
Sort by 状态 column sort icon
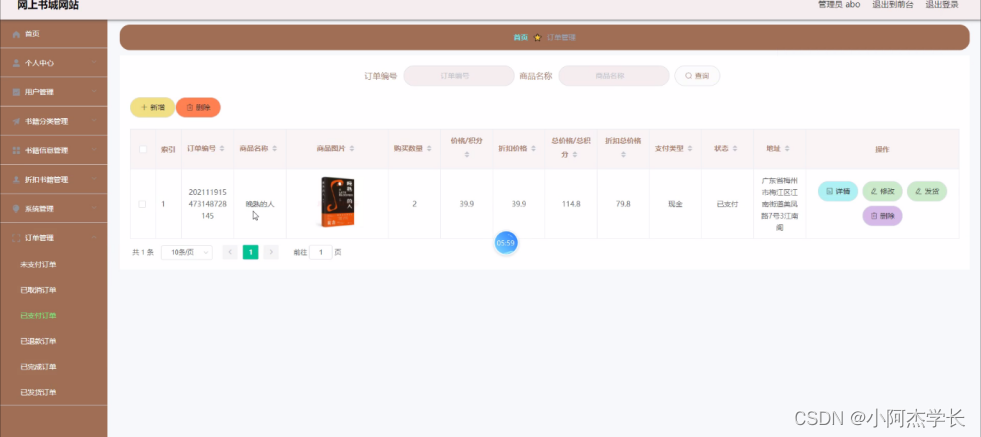click(736, 149)
